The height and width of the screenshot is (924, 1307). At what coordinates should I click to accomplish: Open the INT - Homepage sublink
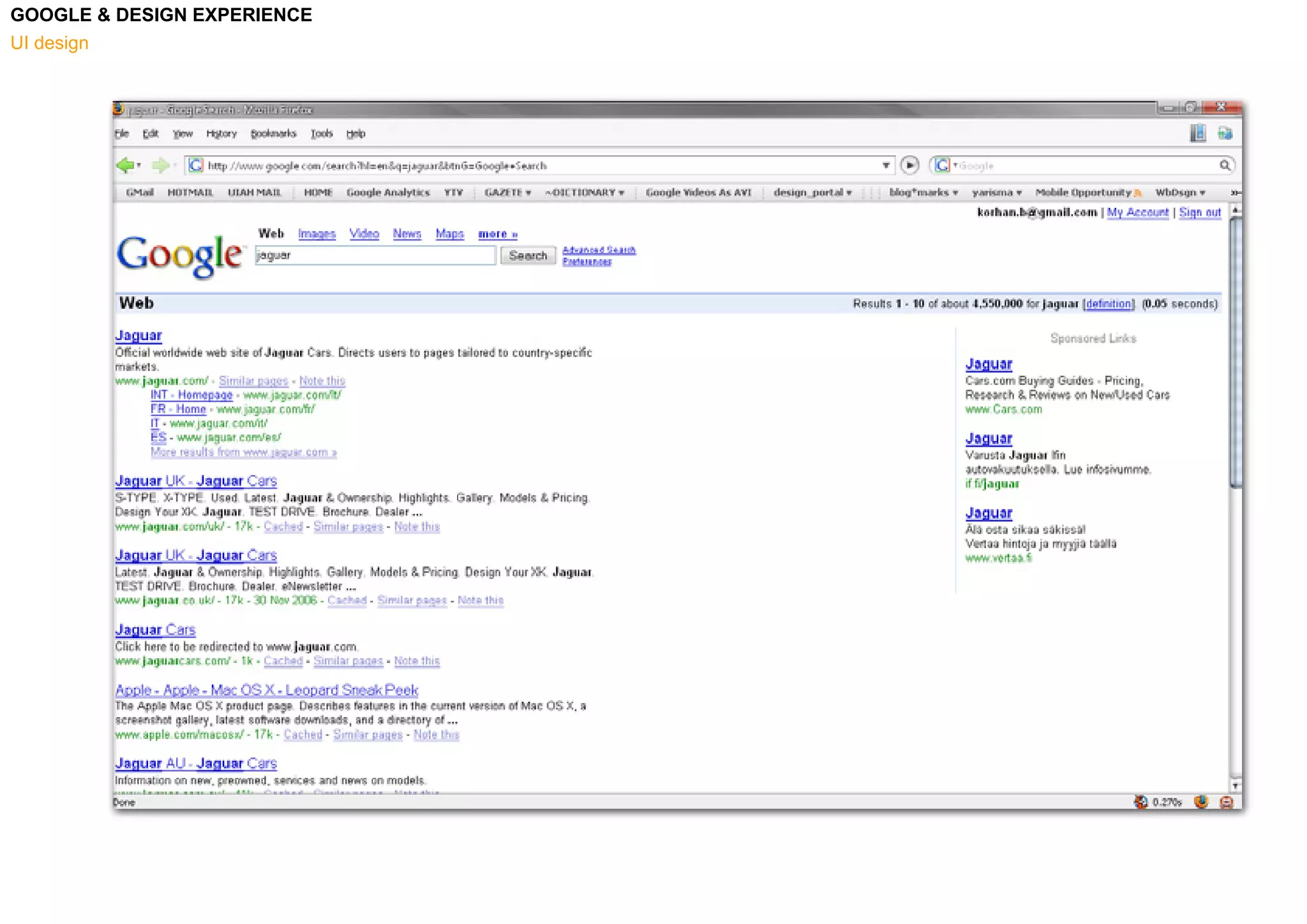[x=191, y=395]
